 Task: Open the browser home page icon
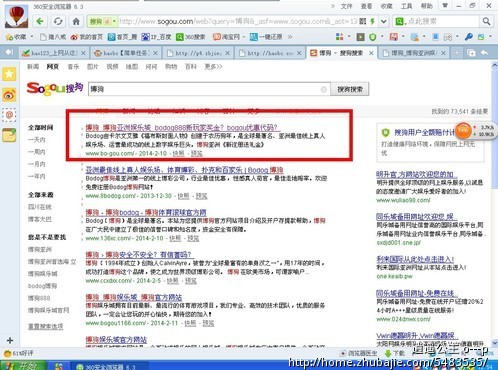(x=76, y=22)
